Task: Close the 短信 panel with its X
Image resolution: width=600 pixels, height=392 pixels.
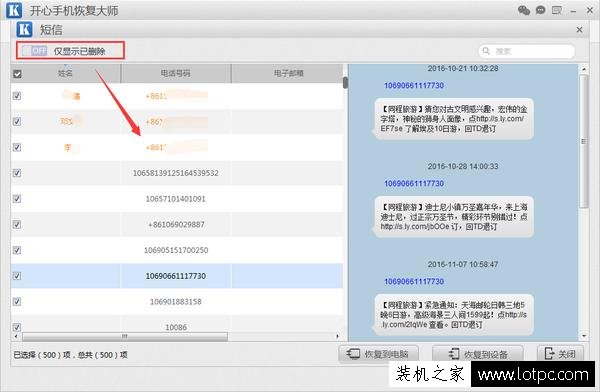Action: 579,29
